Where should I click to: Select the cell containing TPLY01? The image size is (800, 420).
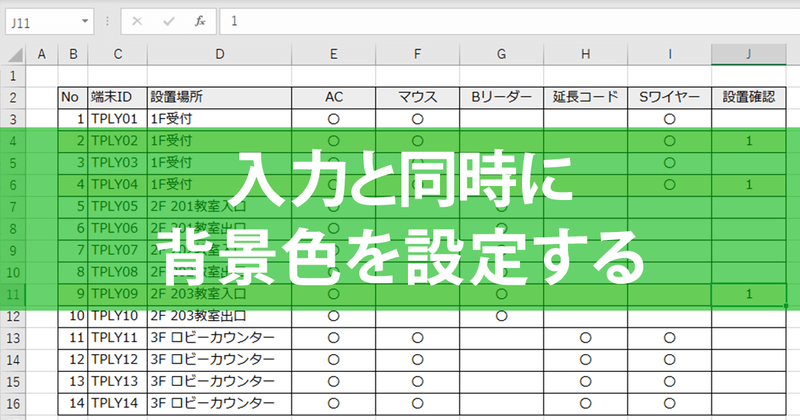click(117, 119)
